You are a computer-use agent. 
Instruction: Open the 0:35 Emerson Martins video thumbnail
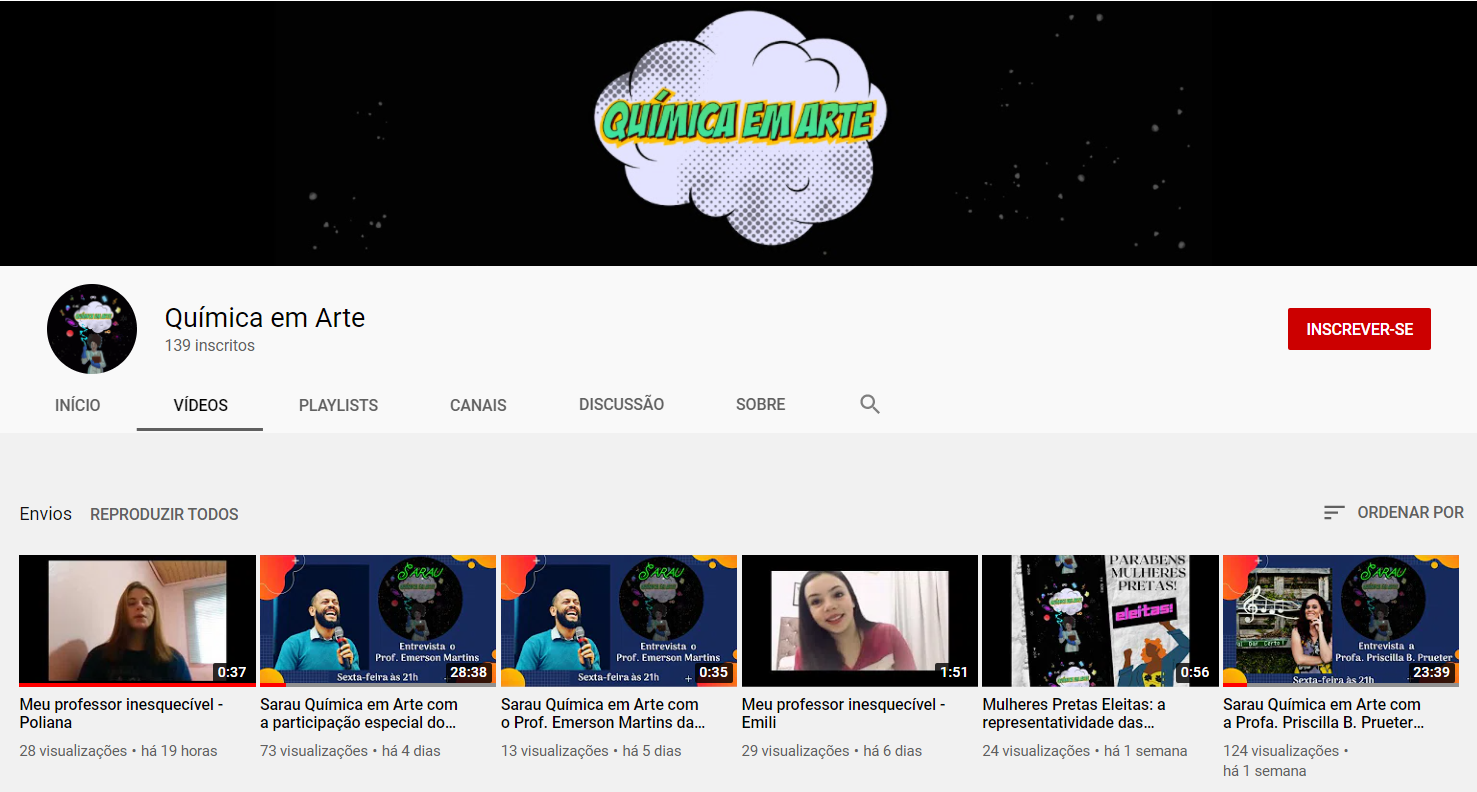619,621
